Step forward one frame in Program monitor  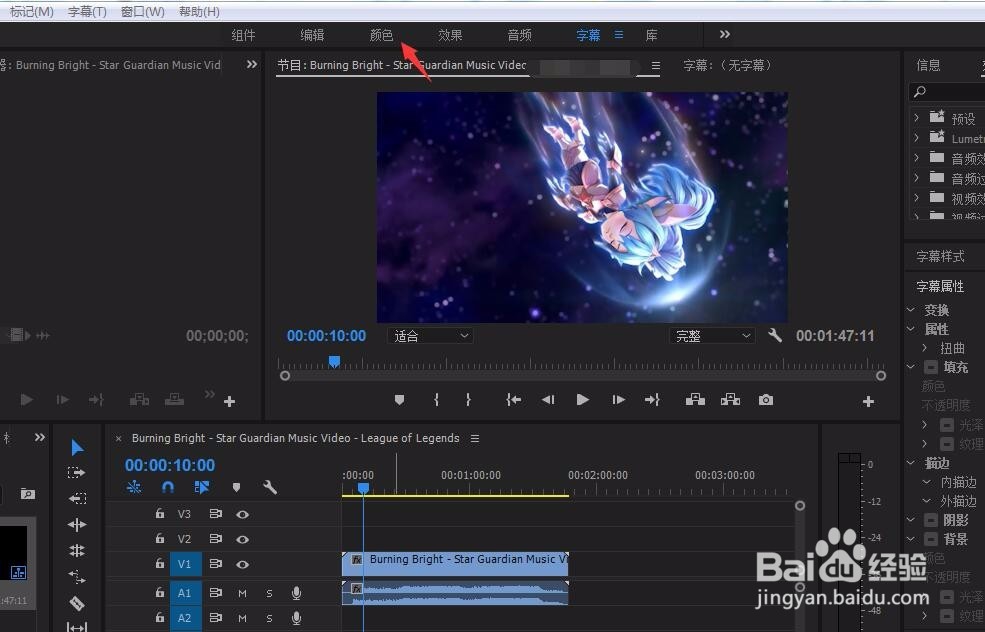[x=618, y=400]
